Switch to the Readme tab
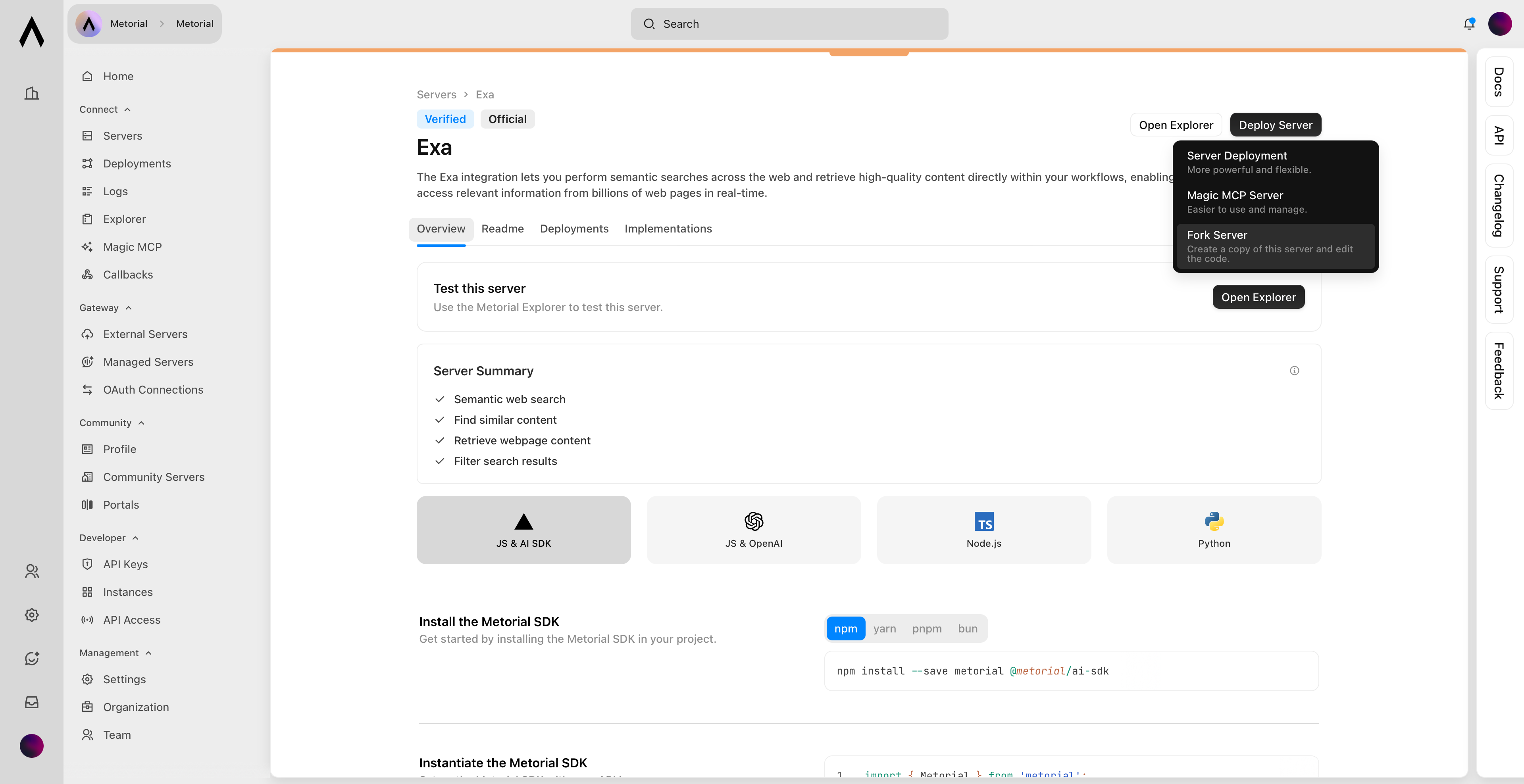1524x784 pixels. tap(502, 229)
